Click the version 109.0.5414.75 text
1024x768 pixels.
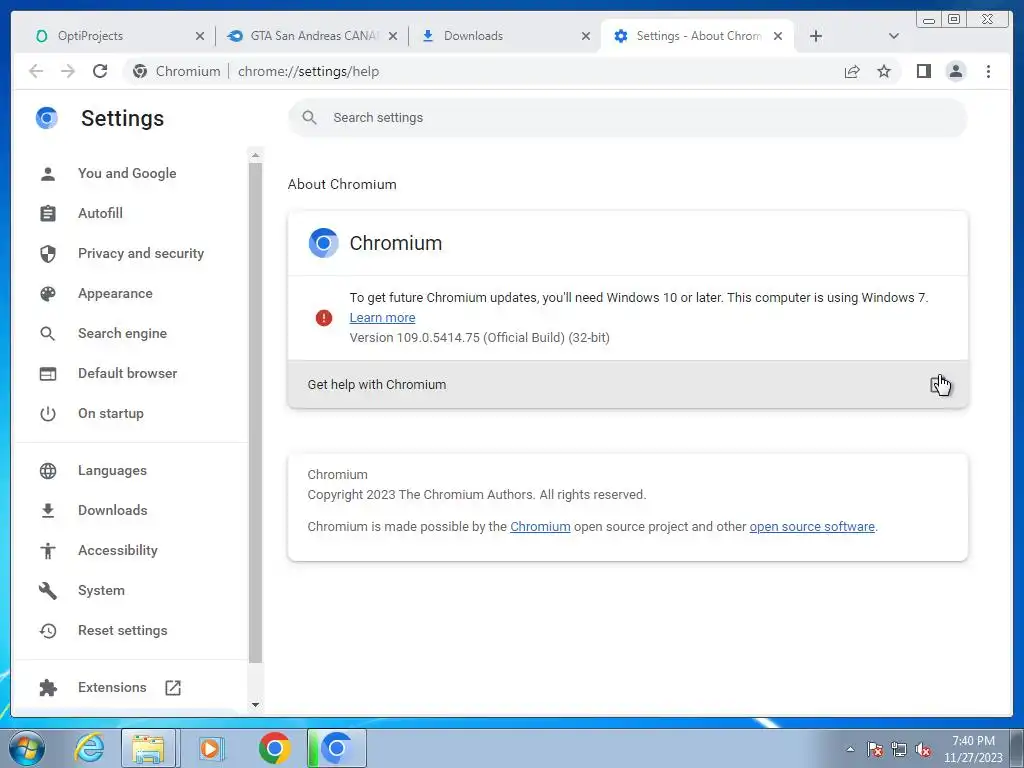[x=479, y=338]
